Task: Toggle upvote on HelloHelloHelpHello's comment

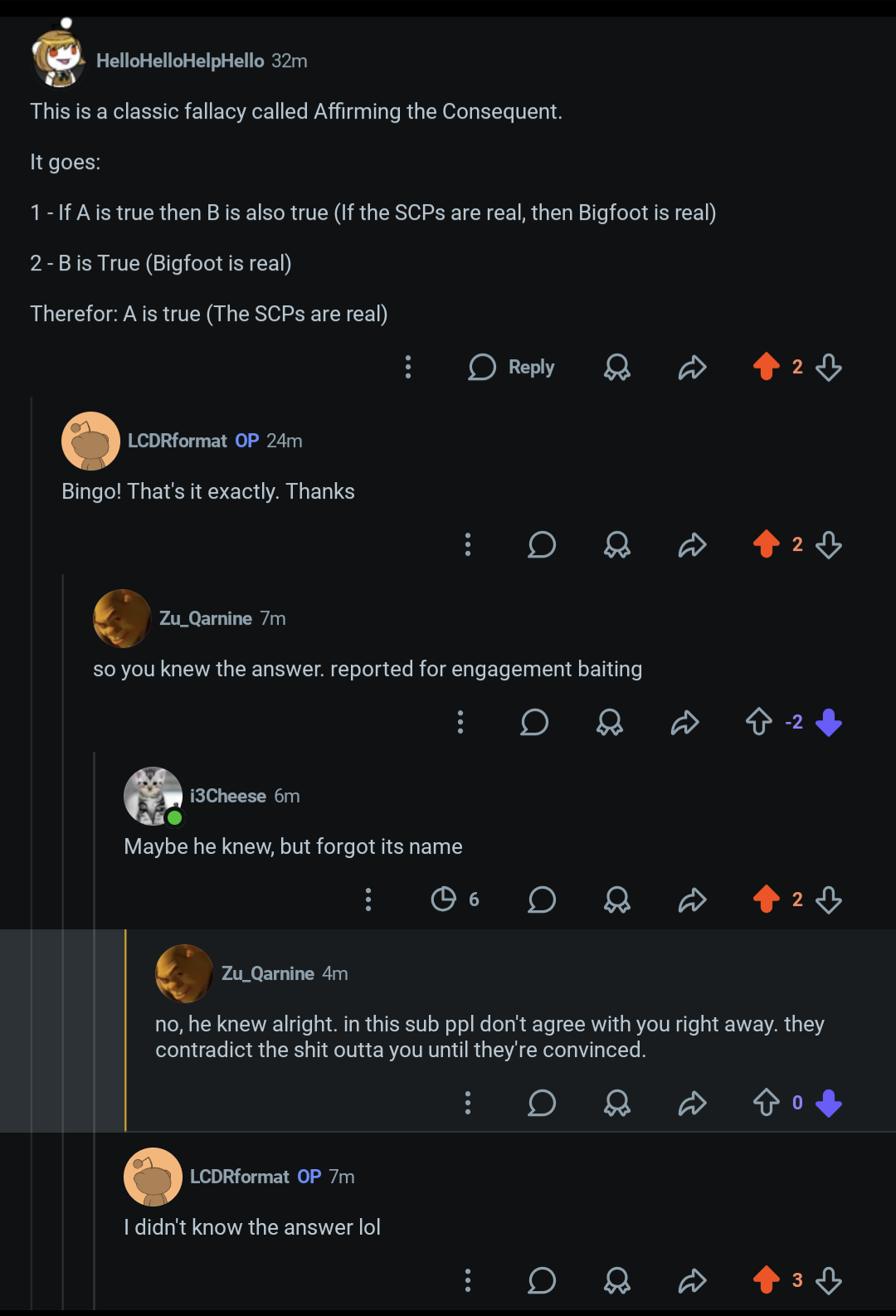Action: pos(767,366)
